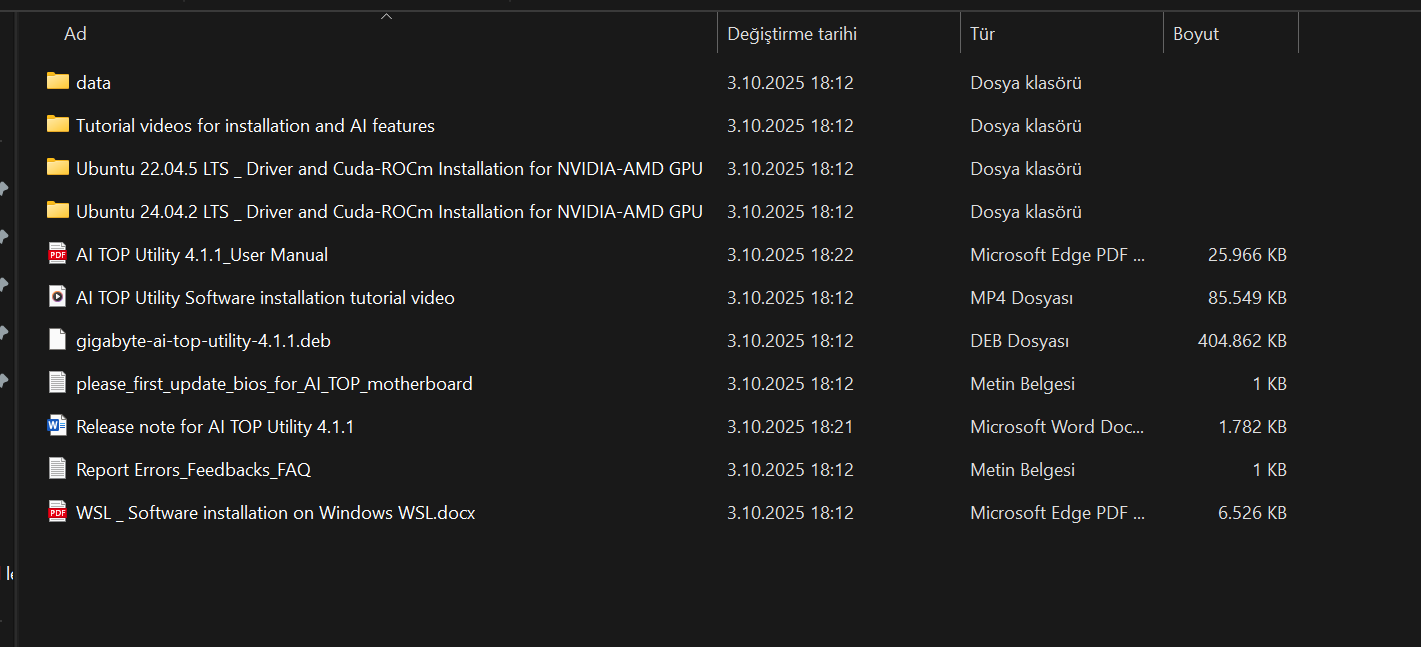This screenshot has width=1421, height=647.
Task: Select the Ubuntu 24.04.2 LTS Driver folder name
Action: point(389,212)
